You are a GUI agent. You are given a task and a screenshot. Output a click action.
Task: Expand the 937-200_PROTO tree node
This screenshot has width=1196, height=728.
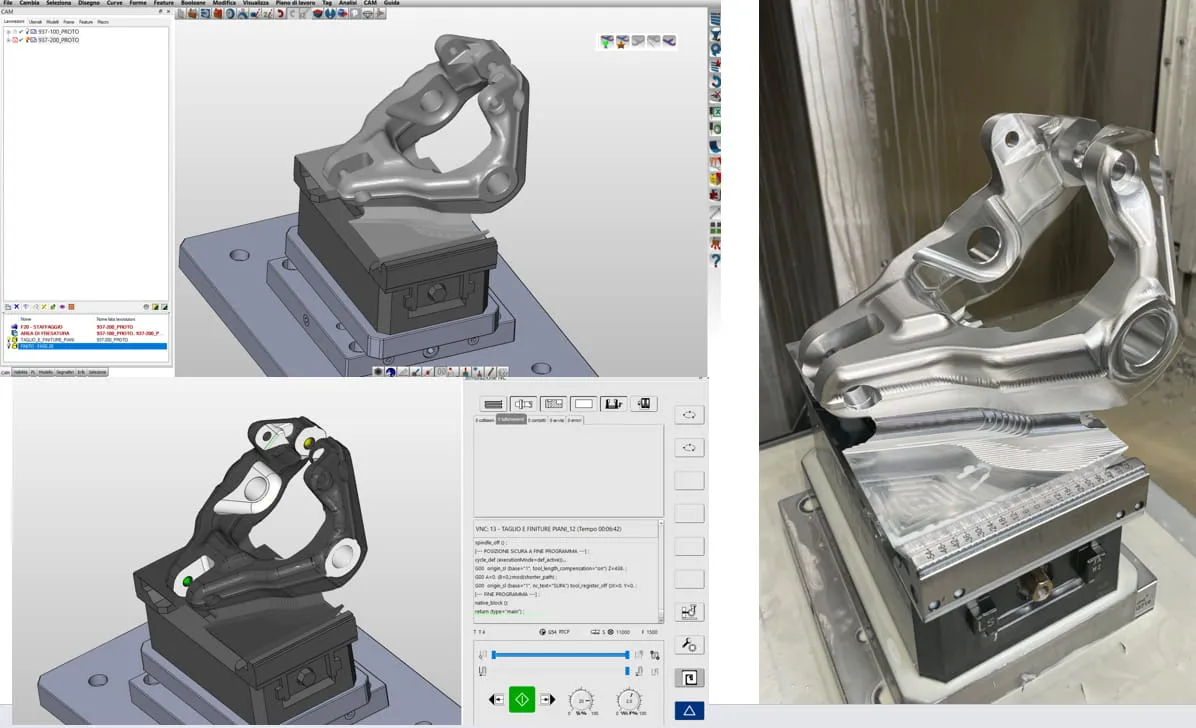point(8,40)
